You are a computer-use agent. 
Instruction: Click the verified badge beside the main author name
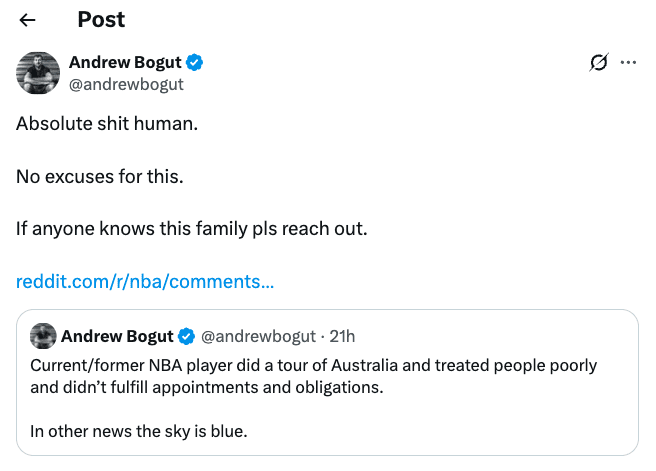tap(196, 63)
